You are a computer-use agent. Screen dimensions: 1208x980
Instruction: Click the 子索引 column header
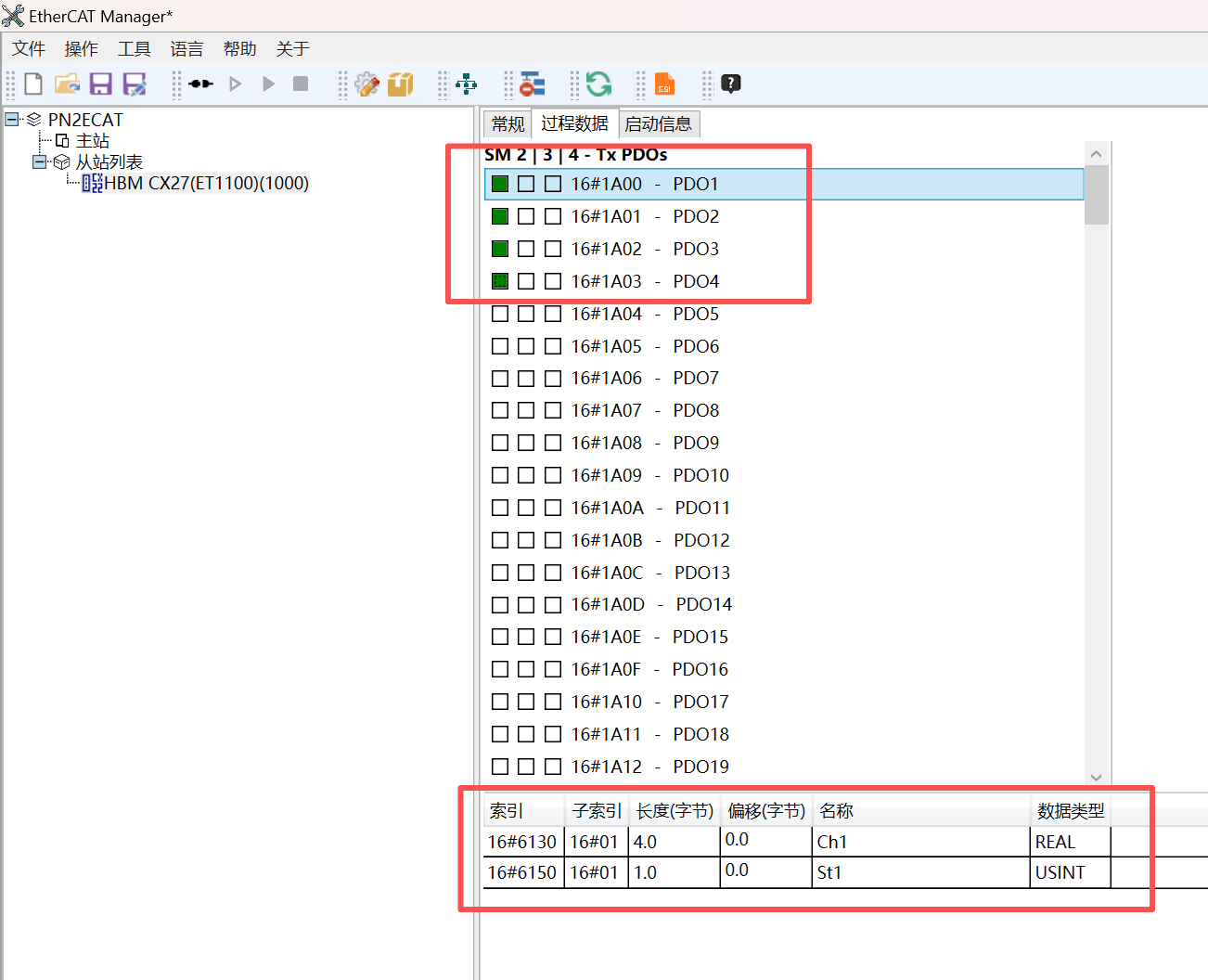click(597, 811)
